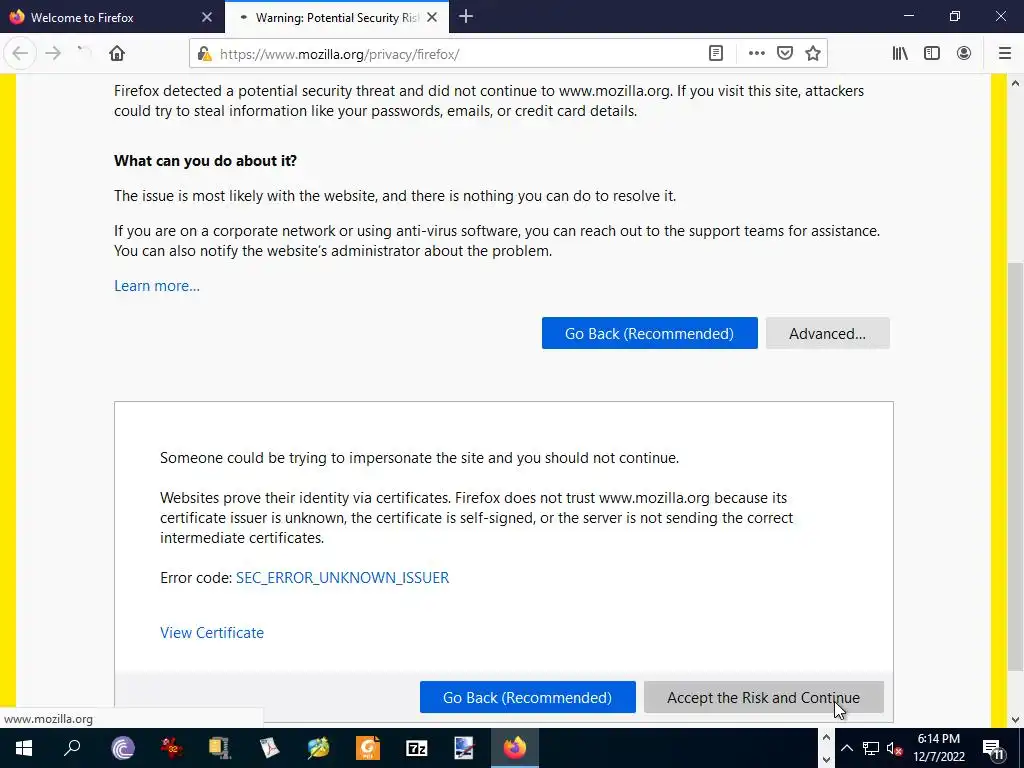Open the orange G taskbar application

[x=368, y=748]
